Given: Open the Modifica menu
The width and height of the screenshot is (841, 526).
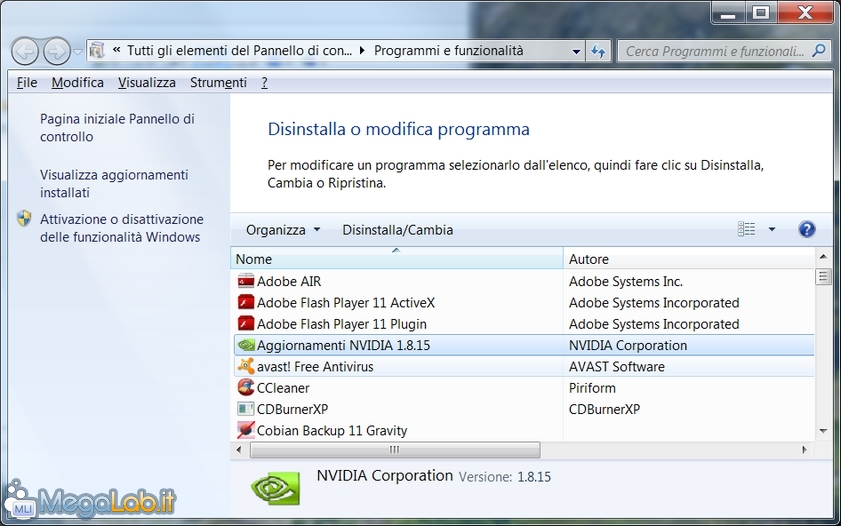Looking at the screenshot, I should 78,83.
